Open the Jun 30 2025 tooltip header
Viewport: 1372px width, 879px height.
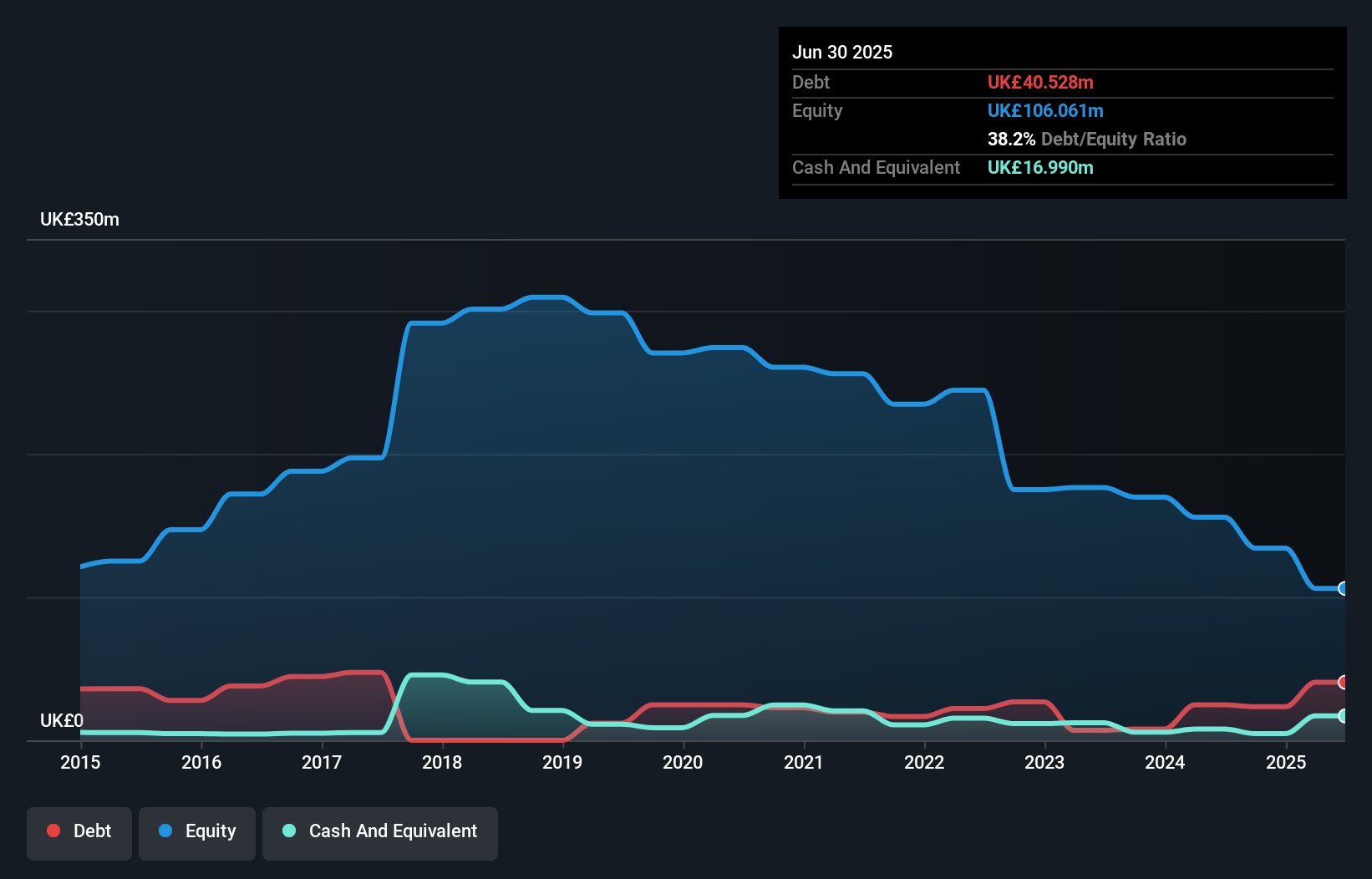pyautogui.click(x=842, y=52)
